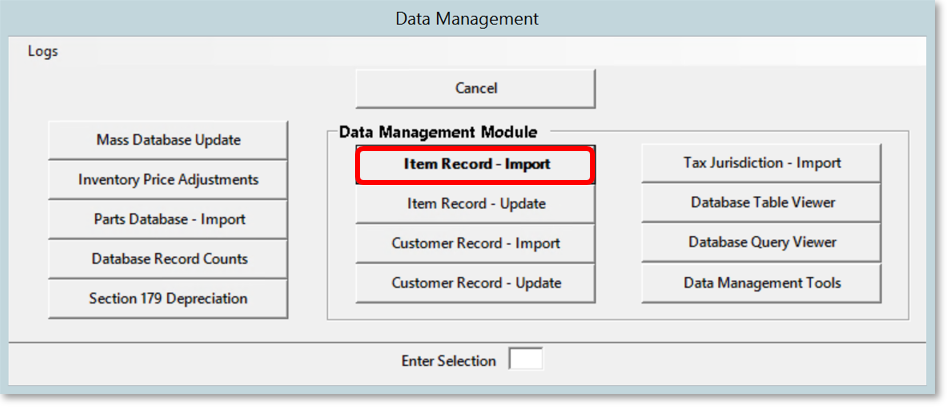Choose Item Record - Update
This screenshot has width=949, height=407.
pos(476,204)
